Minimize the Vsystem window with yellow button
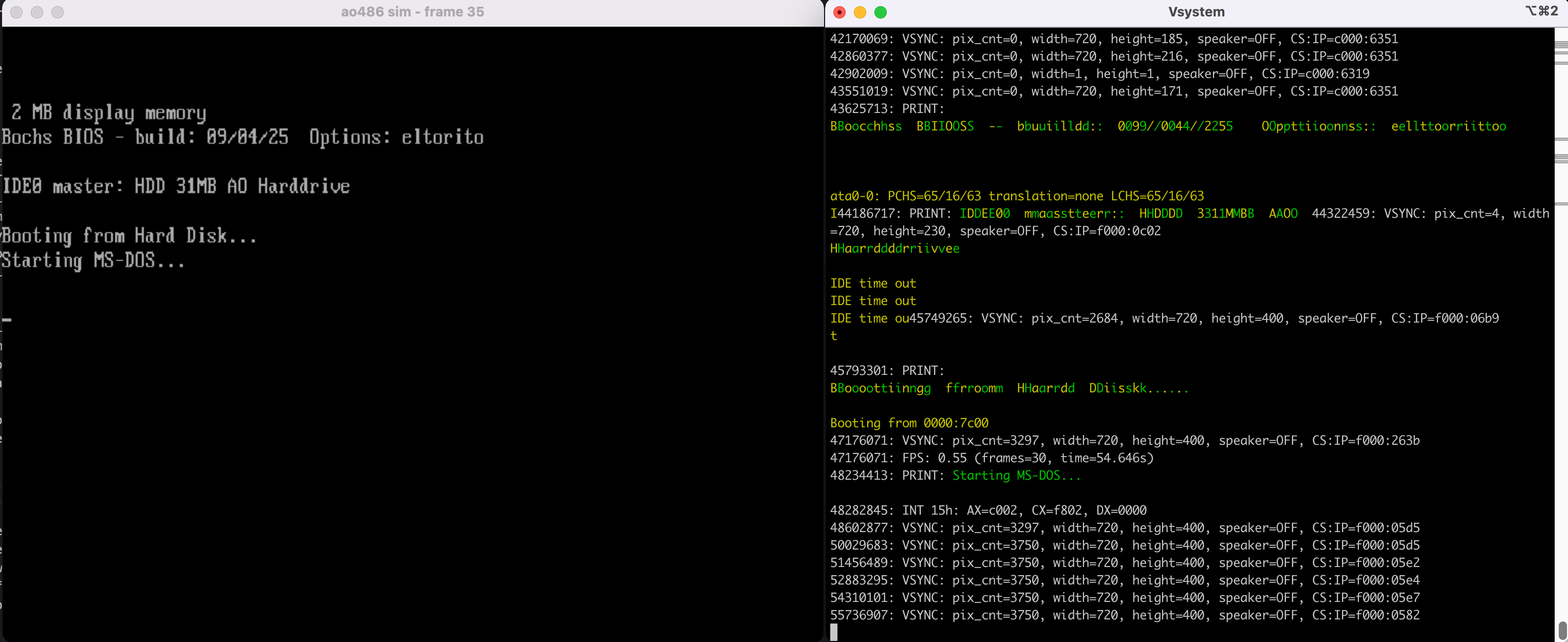The width and height of the screenshot is (1568, 642). click(860, 12)
